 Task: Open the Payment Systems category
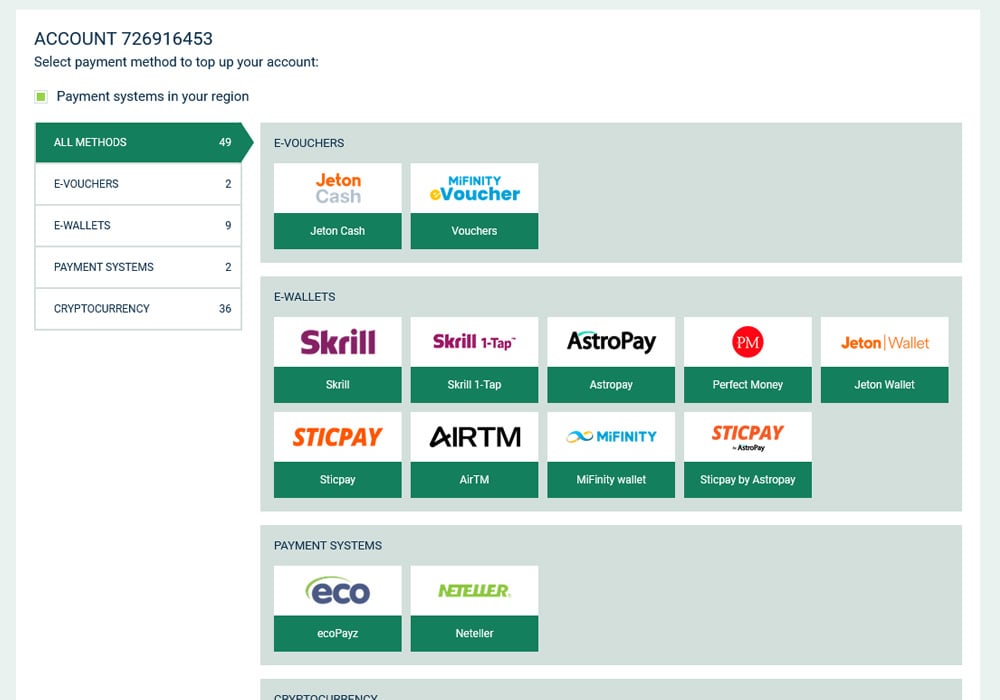coord(138,266)
